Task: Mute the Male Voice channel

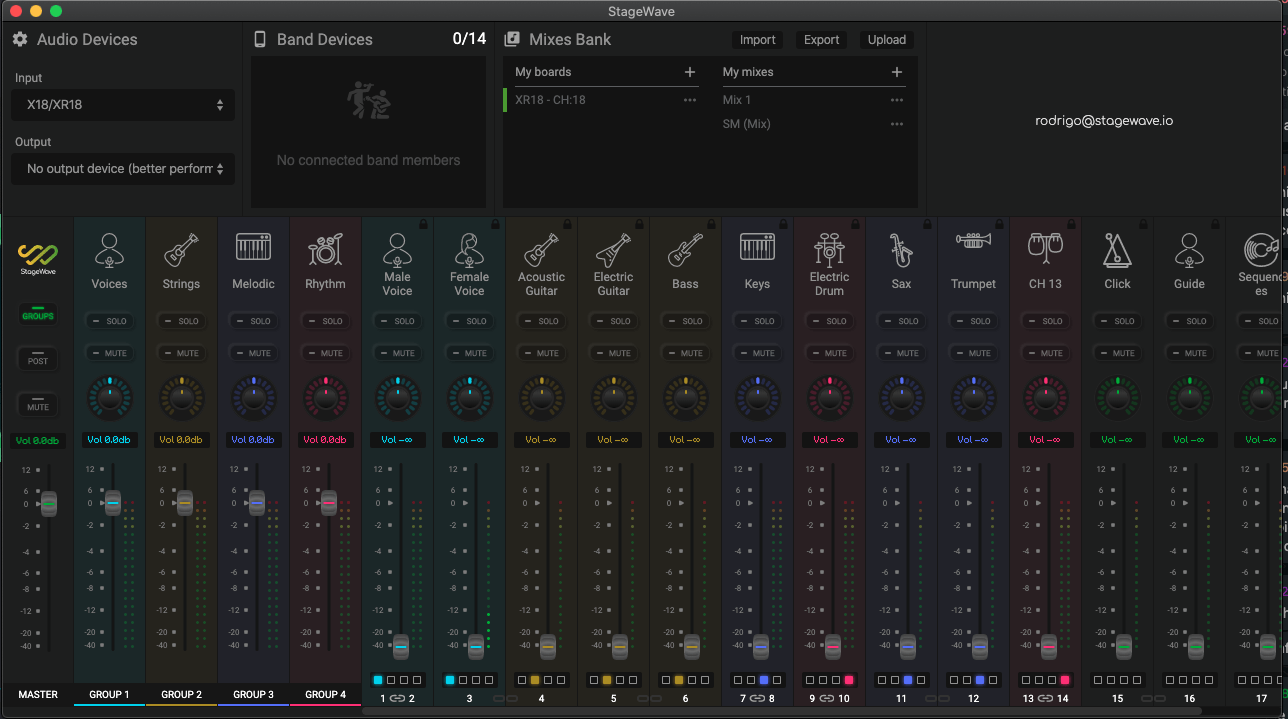Action: tap(397, 353)
